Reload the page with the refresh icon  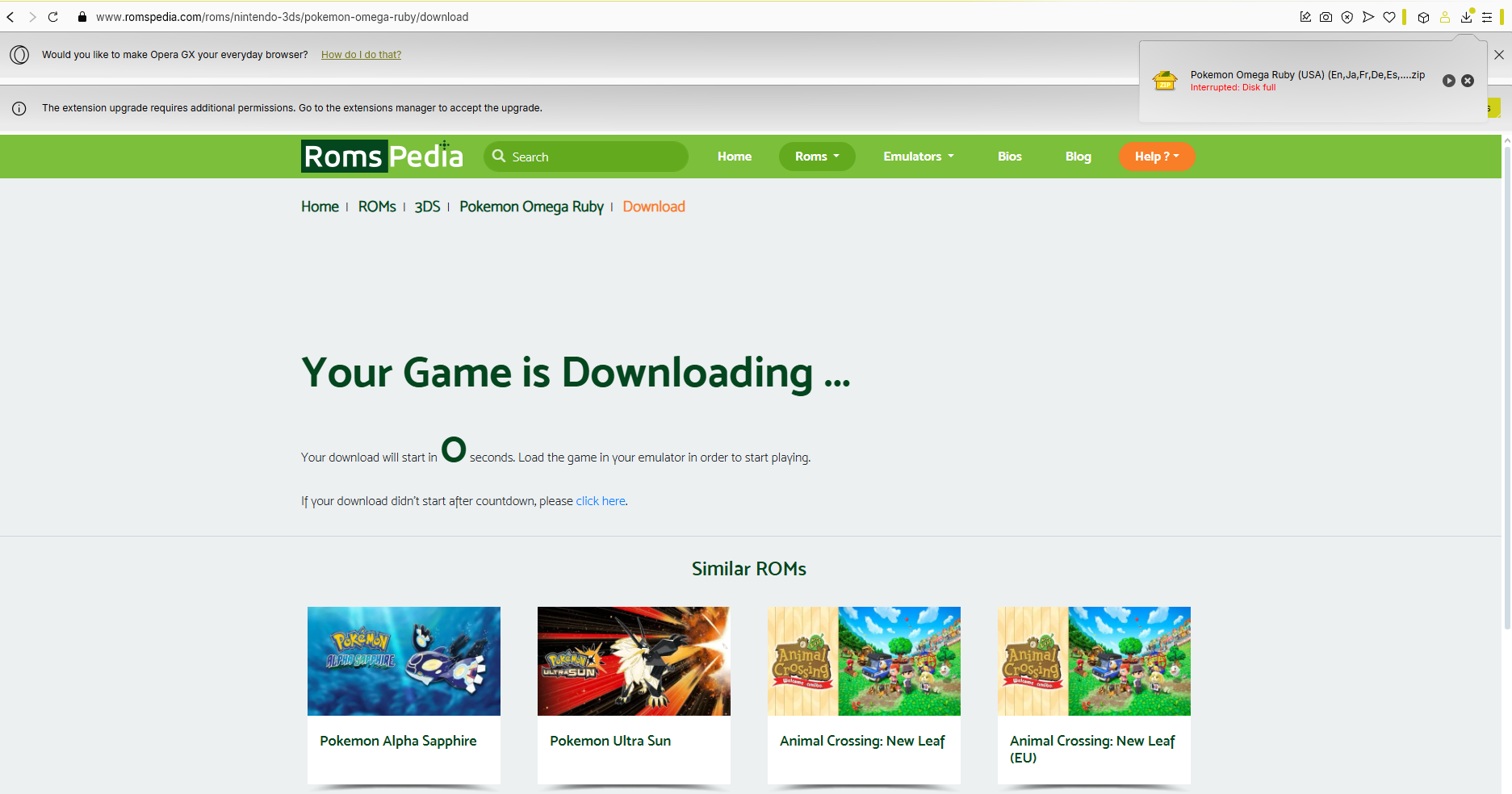53,17
